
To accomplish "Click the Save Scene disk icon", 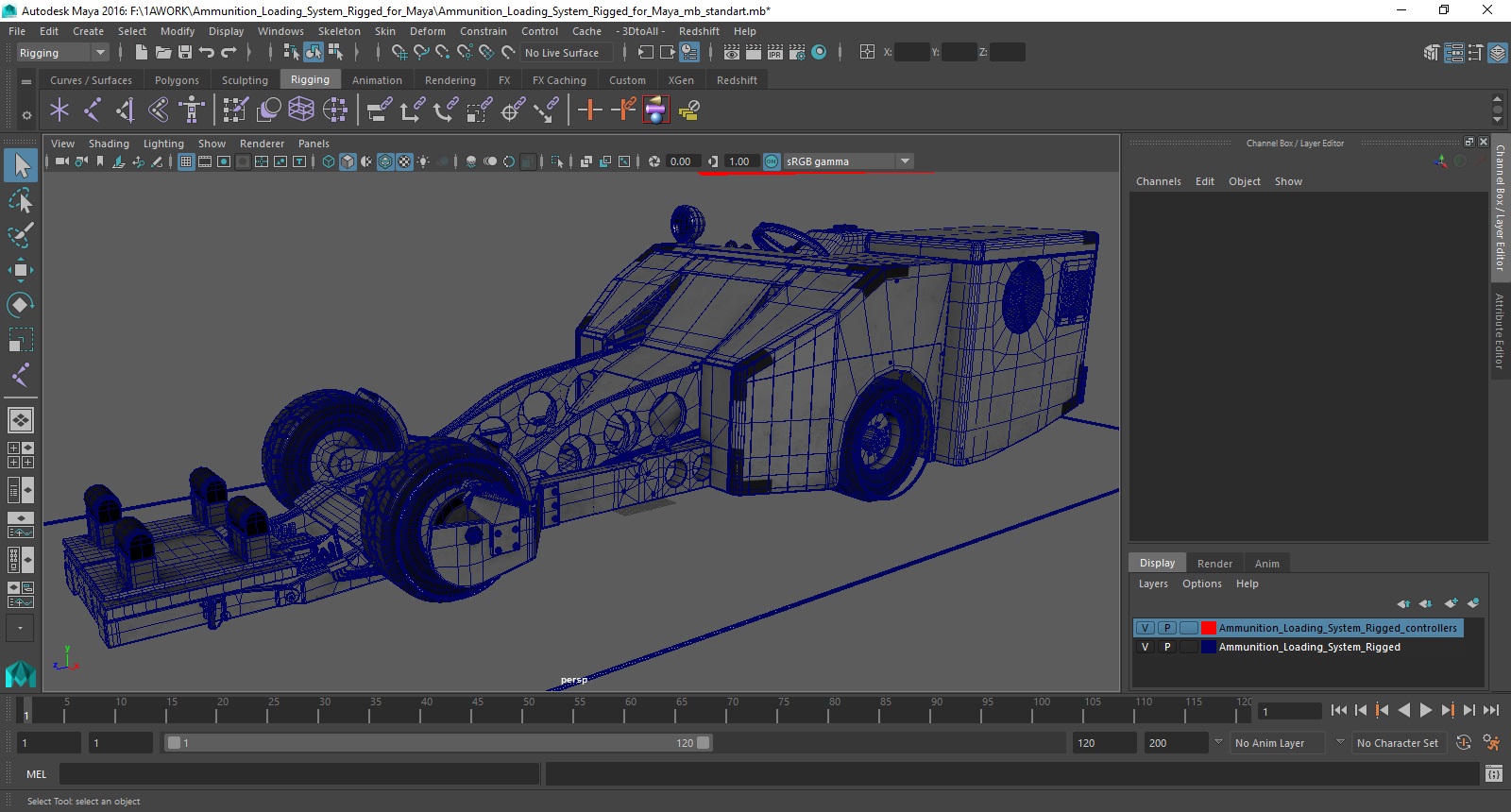I will [x=185, y=53].
